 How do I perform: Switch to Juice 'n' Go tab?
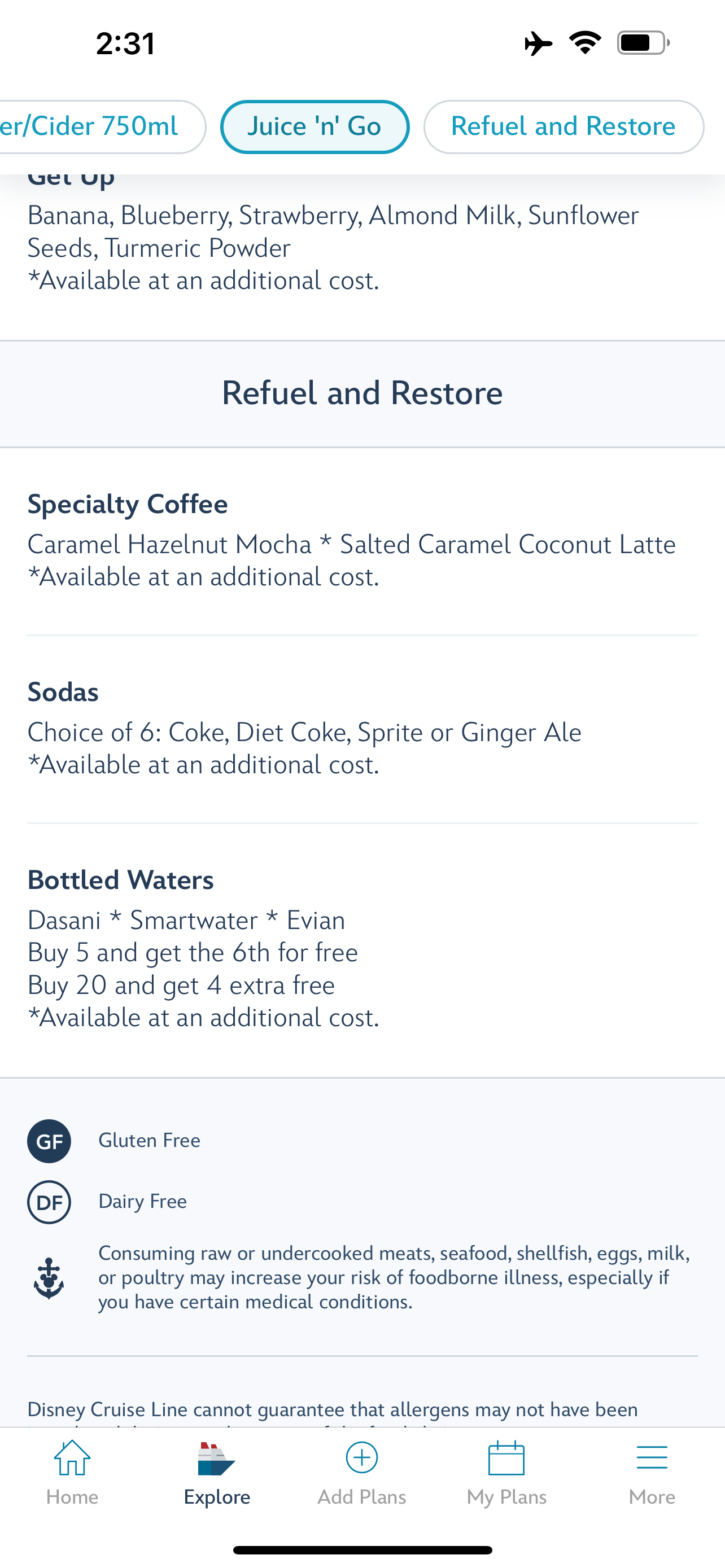(x=314, y=126)
